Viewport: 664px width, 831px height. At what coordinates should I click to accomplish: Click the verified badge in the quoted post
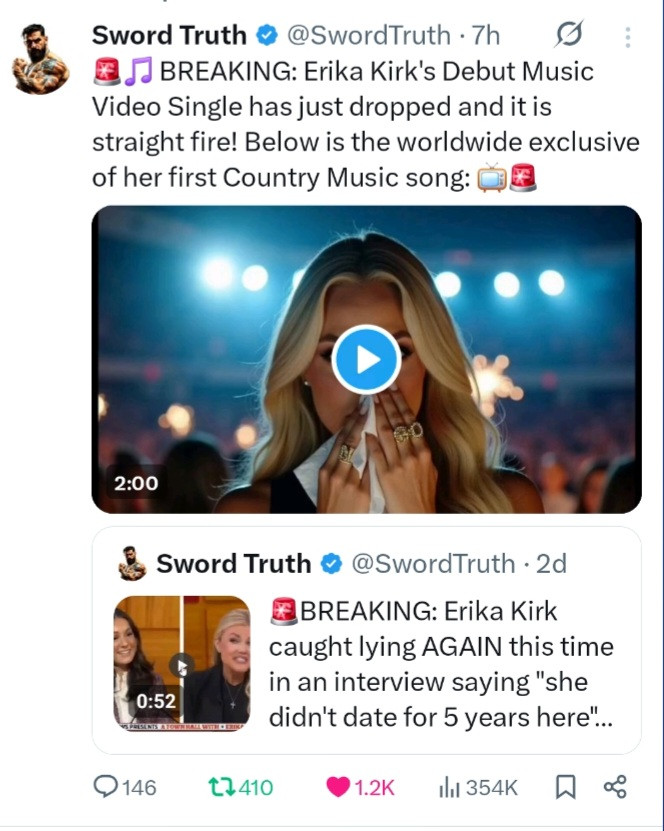tap(331, 564)
